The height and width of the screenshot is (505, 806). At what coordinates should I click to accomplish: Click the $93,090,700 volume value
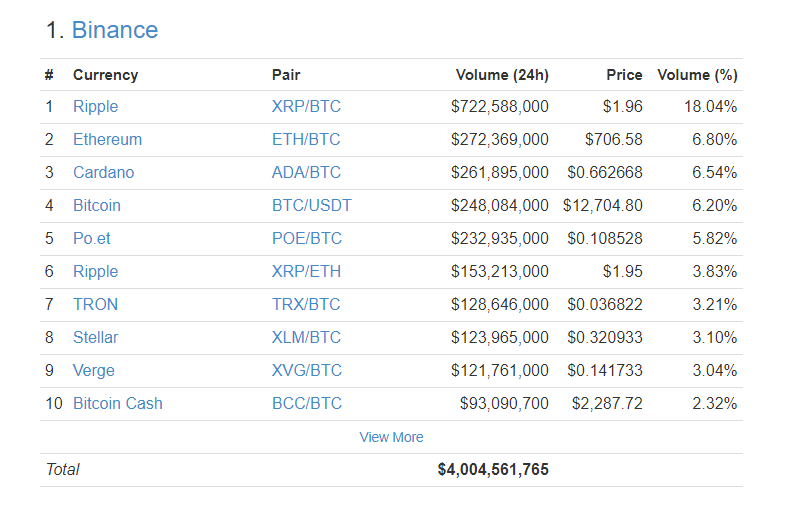[504, 403]
